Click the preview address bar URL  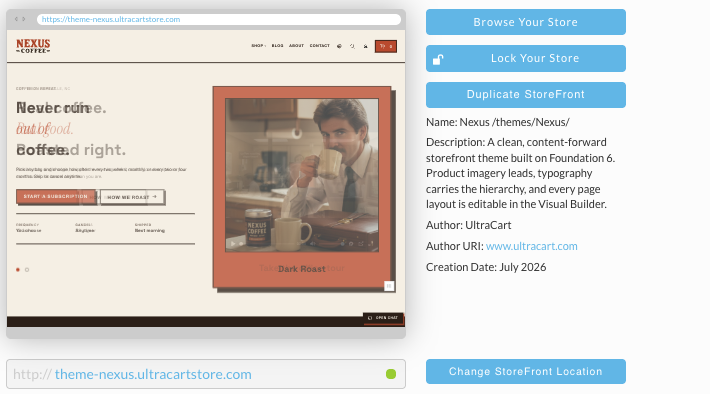click(111, 19)
